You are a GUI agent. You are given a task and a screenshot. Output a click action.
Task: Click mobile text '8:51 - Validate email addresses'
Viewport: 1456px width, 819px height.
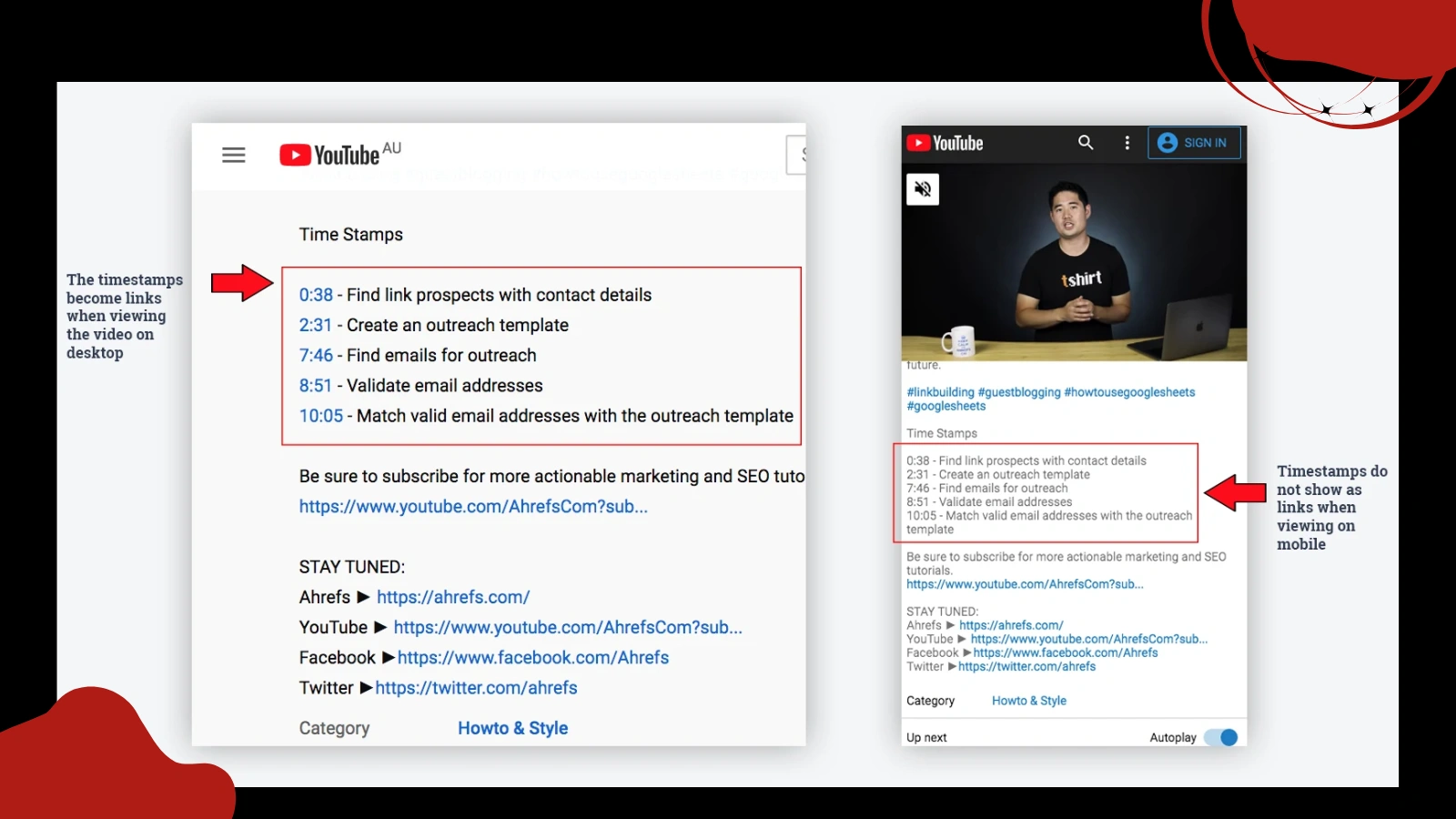pyautogui.click(x=989, y=501)
